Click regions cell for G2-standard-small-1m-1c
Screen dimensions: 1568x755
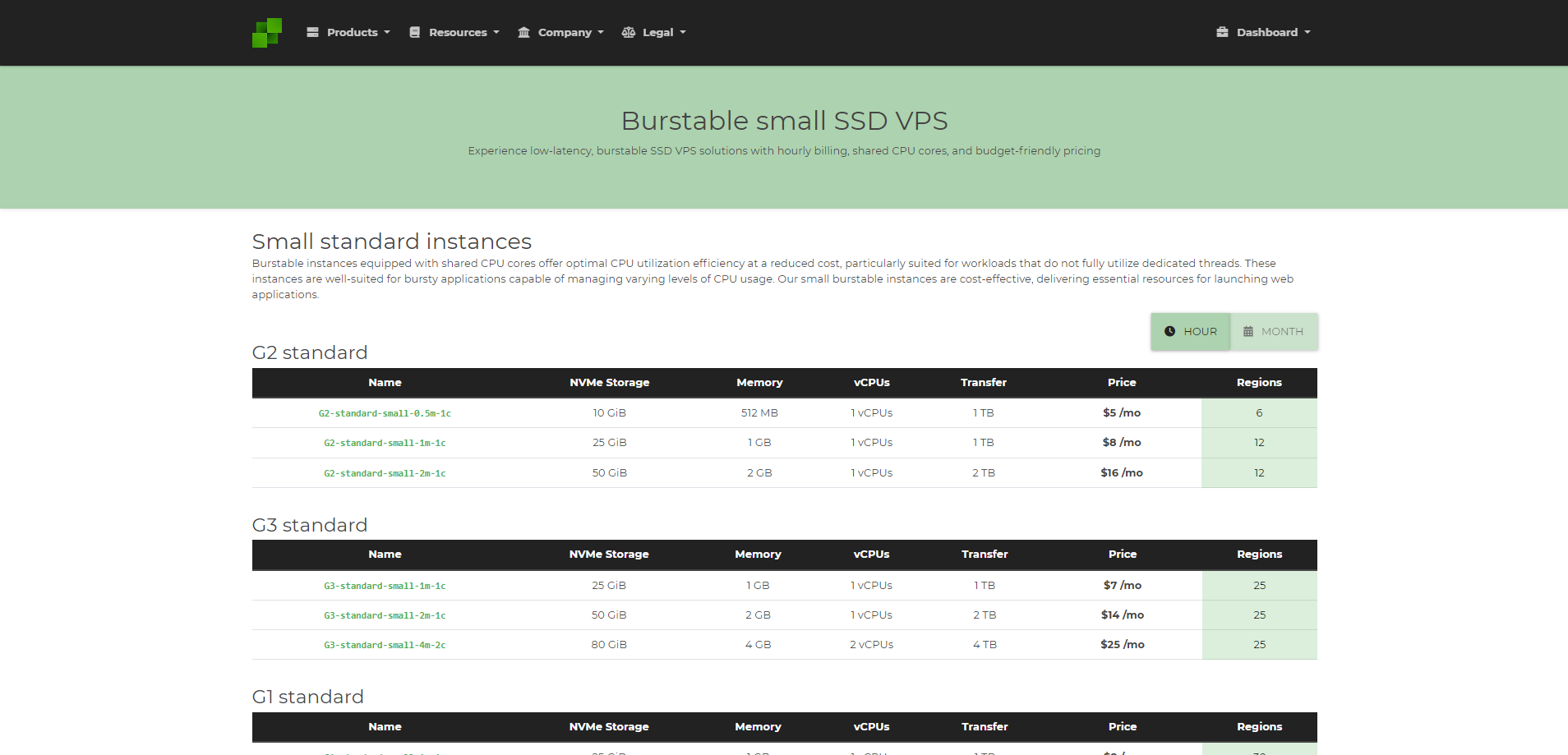pyautogui.click(x=1259, y=443)
